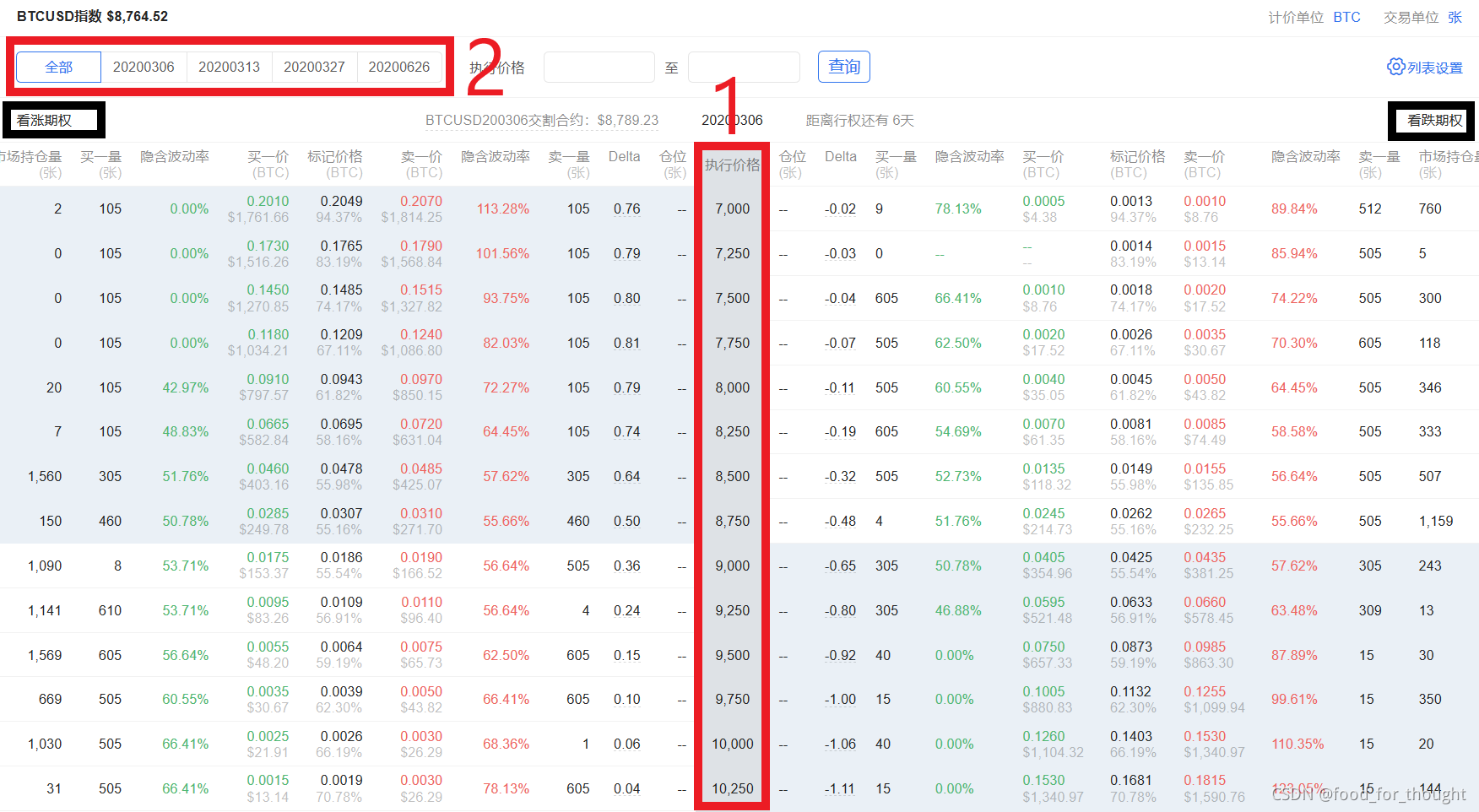The image size is (1479, 812).
Task: Select strike price 10,000 row
Action: (733, 744)
